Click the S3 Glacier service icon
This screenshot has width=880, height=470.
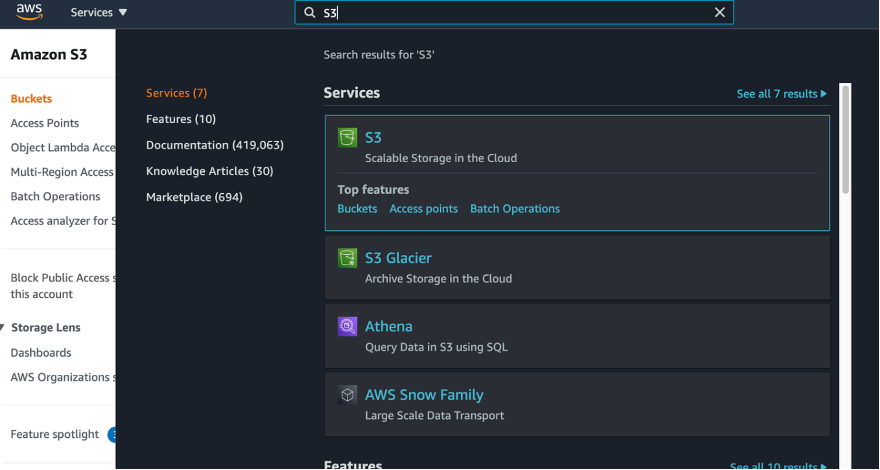[347, 258]
